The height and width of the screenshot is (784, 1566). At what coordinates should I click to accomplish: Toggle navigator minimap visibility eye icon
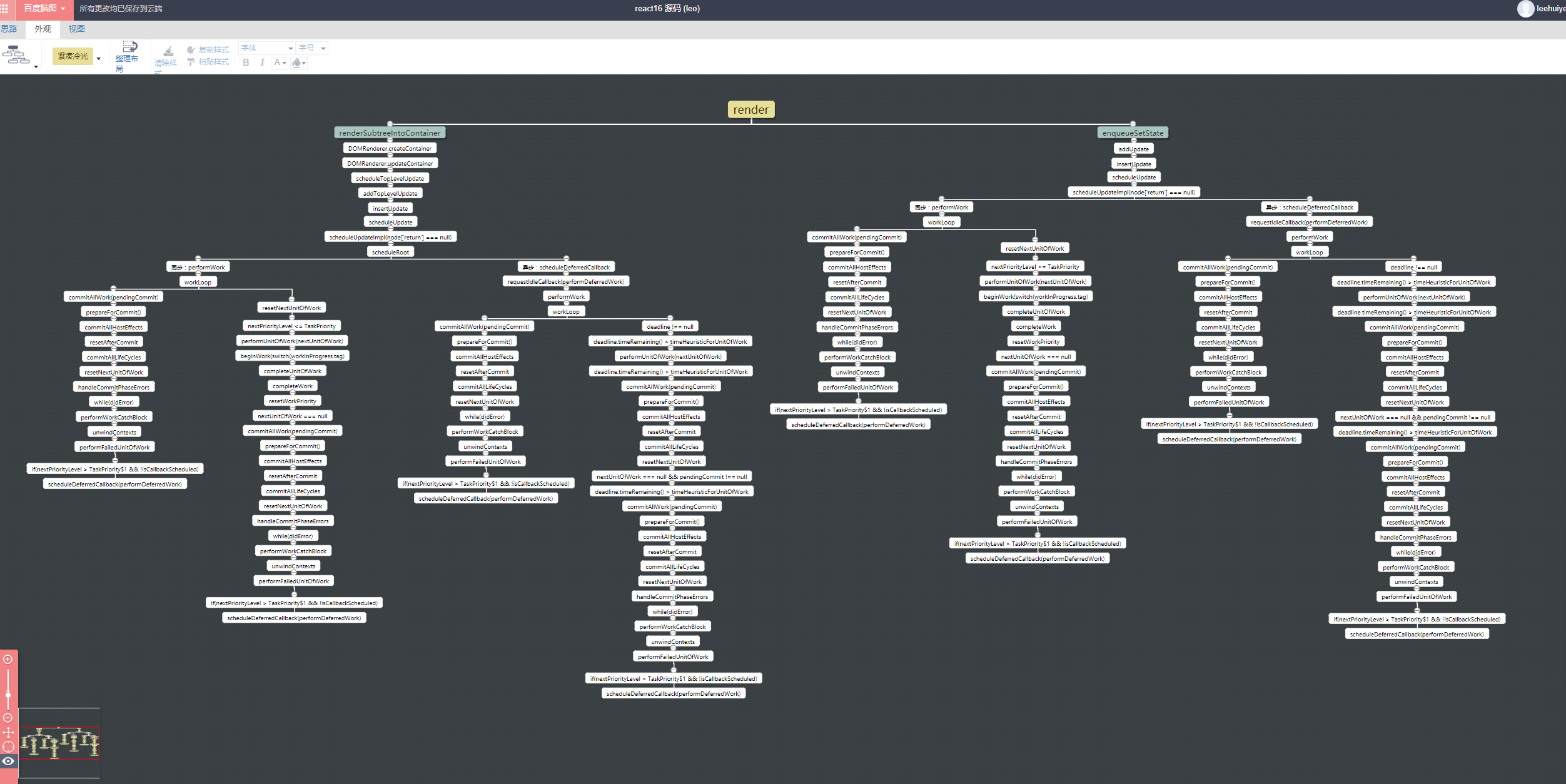pyautogui.click(x=8, y=761)
